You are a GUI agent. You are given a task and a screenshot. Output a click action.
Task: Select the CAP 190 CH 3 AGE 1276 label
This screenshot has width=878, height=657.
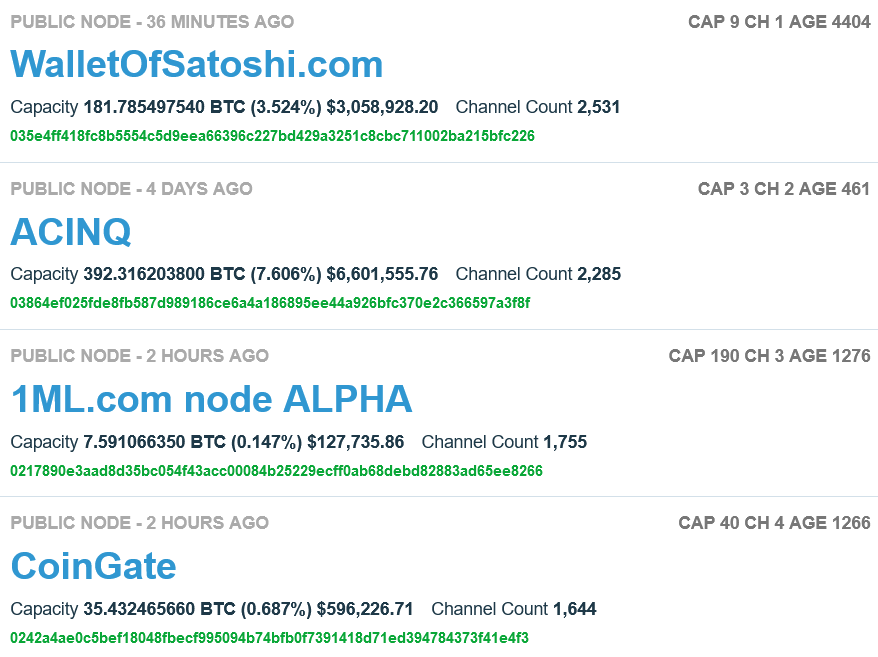(x=769, y=356)
